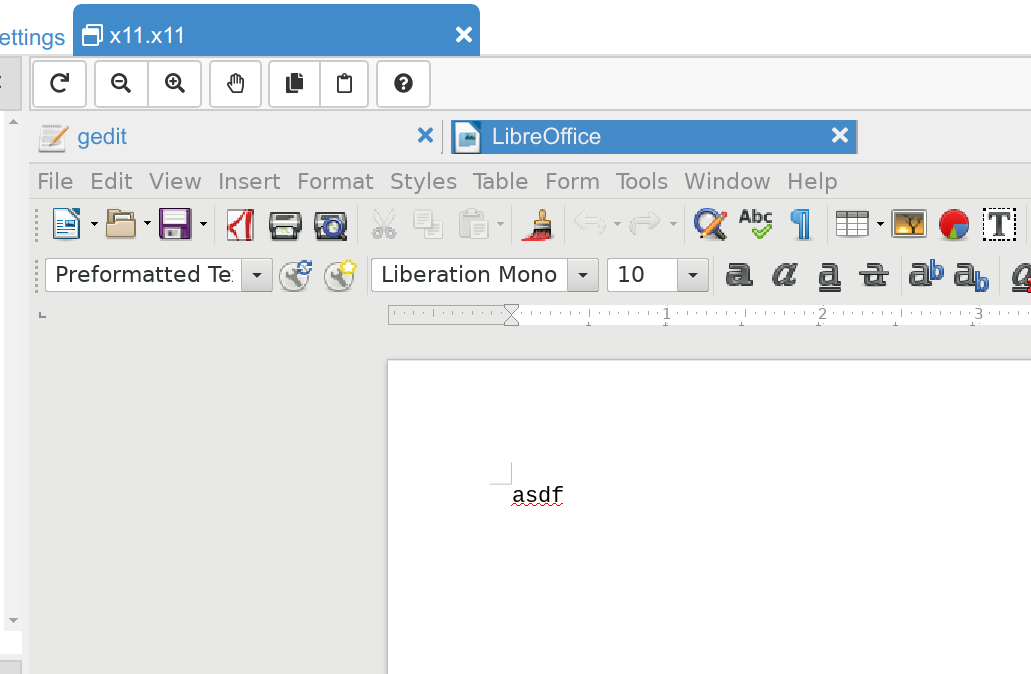The width and height of the screenshot is (1031, 674).
Task: Toggle bold text formatting
Action: [739, 275]
